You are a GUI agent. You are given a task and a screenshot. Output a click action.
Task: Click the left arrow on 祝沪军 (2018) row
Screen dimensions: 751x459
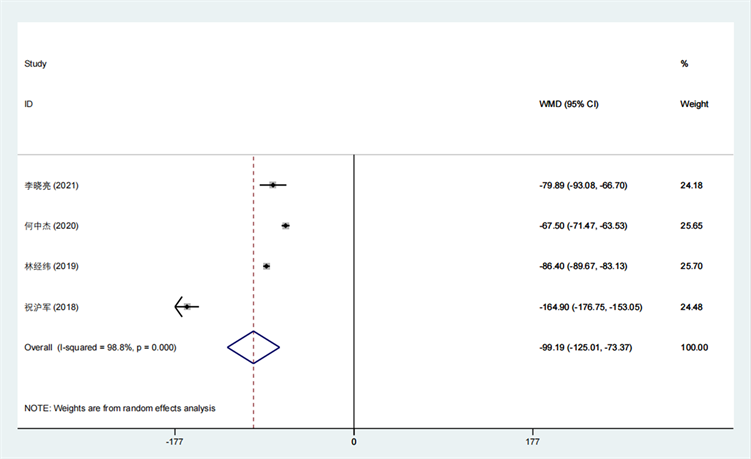[180, 307]
